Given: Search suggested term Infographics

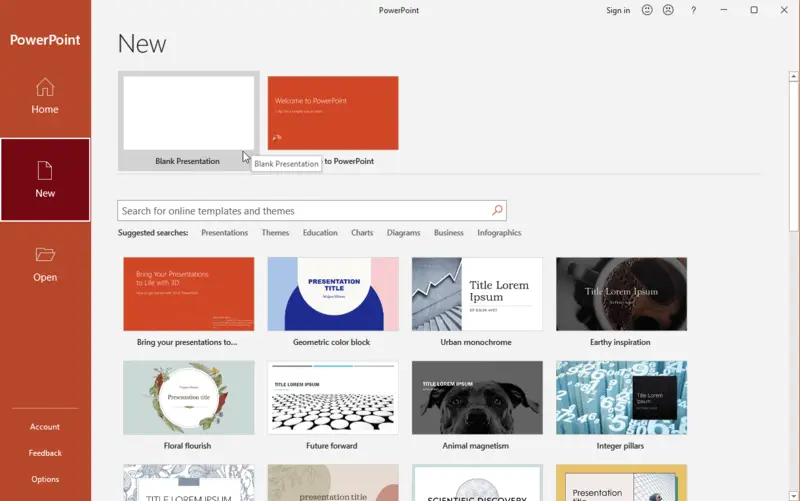Looking at the screenshot, I should [499, 233].
